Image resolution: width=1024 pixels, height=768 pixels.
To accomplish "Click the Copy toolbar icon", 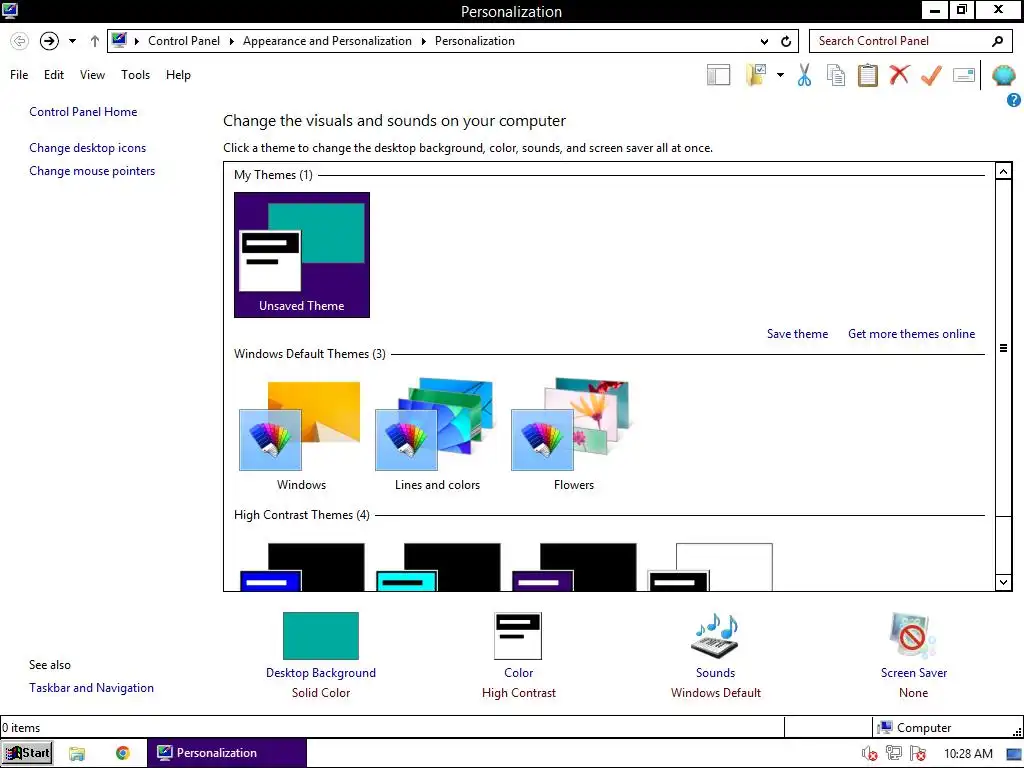I will click(x=836, y=75).
